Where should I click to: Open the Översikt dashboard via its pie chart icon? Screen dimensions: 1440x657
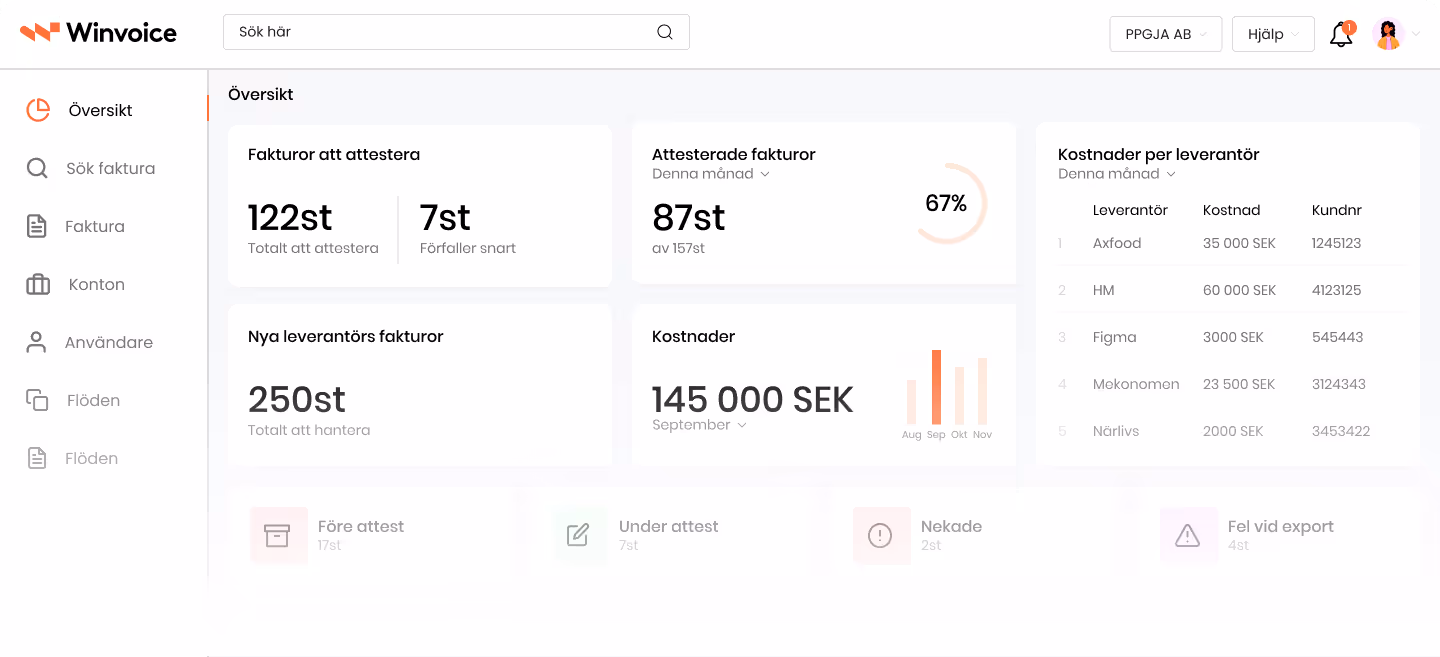tap(37, 110)
